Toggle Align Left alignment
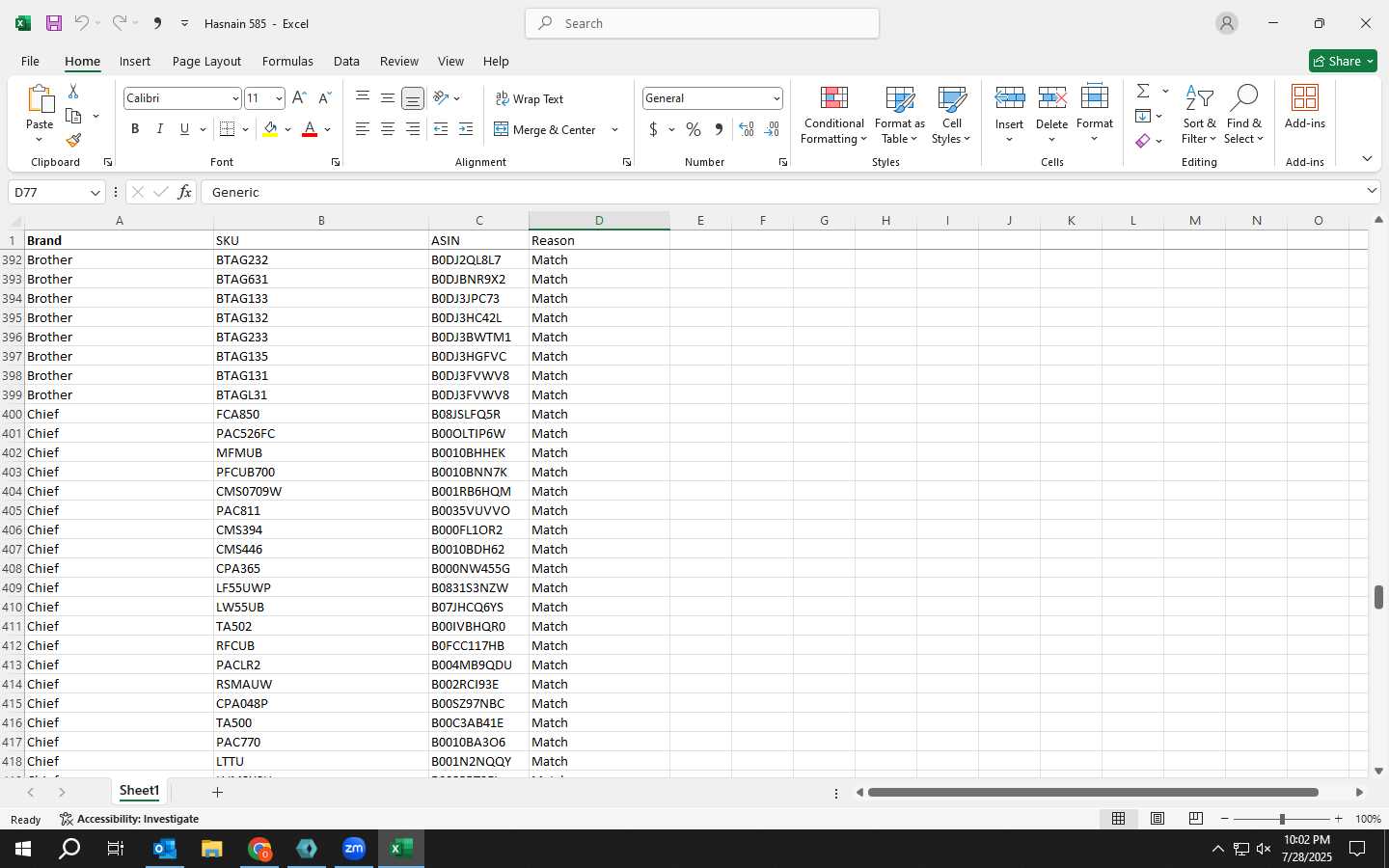The height and width of the screenshot is (868, 1389). click(363, 129)
